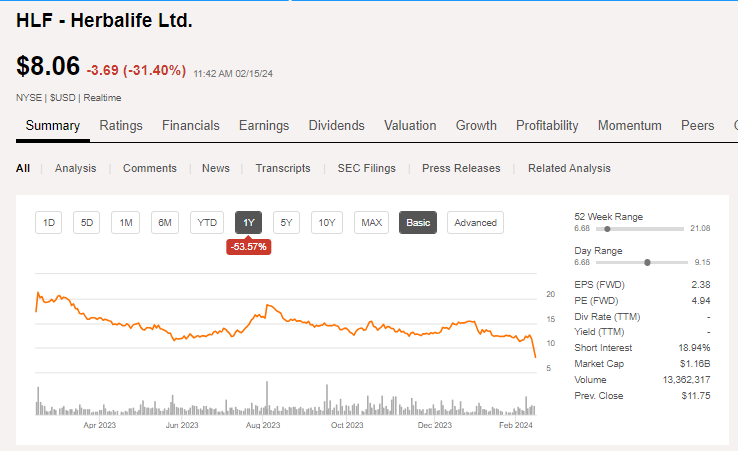Click the 52 Week Range slider marker
Image resolution: width=738 pixels, height=451 pixels.
607,229
